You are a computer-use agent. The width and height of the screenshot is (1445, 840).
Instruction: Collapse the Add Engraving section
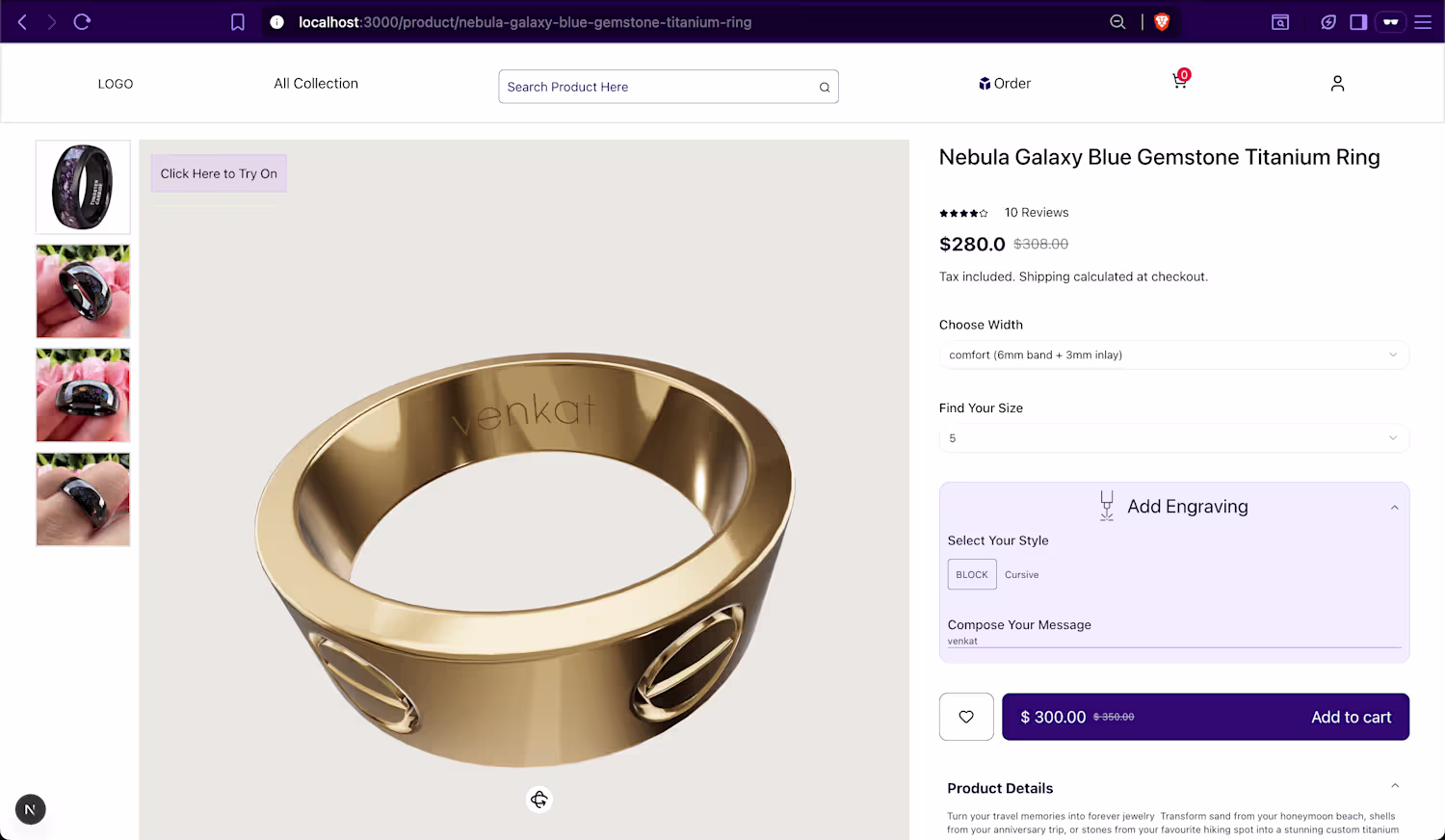point(1394,508)
